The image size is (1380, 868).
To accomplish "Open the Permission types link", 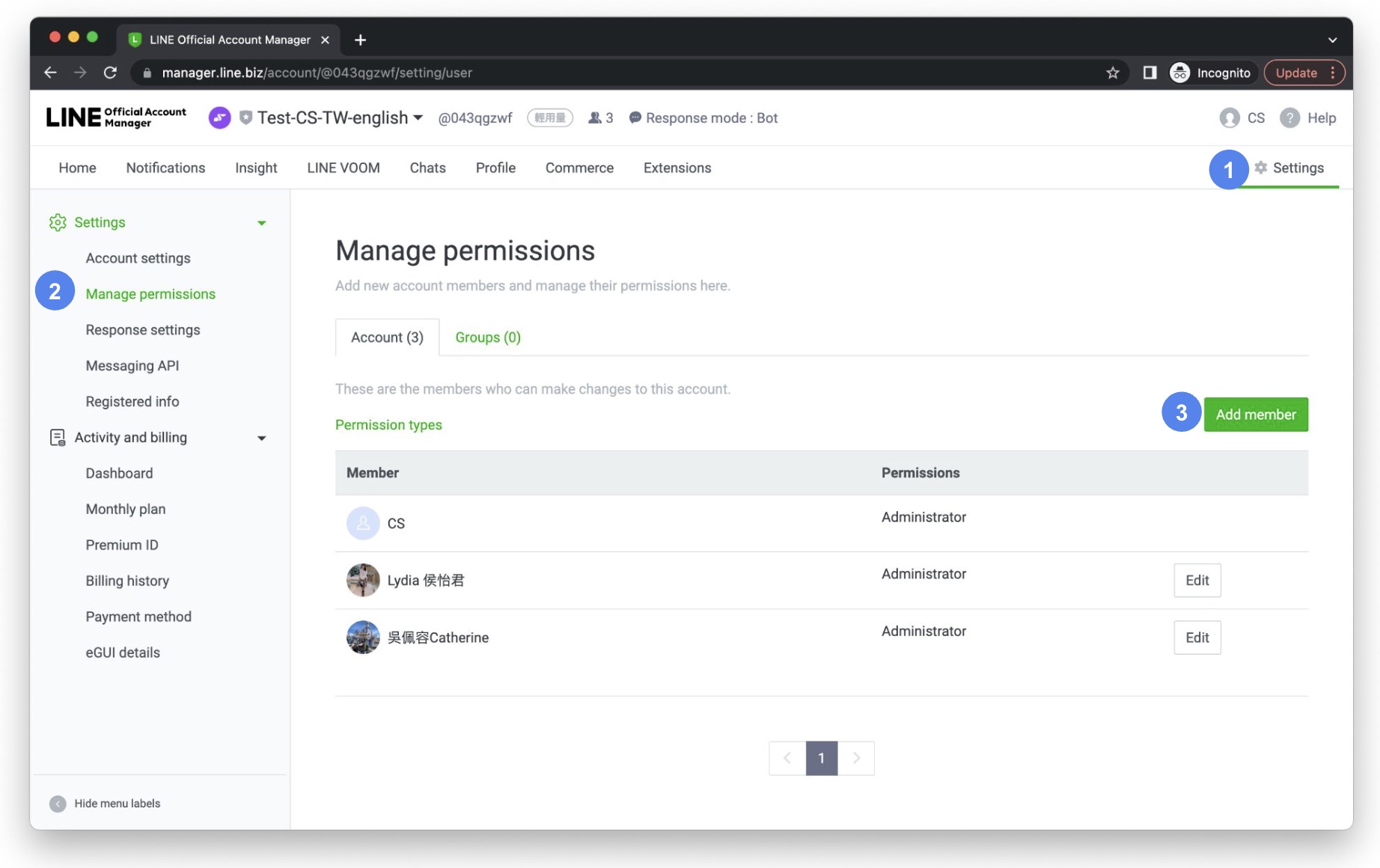I will [x=388, y=424].
